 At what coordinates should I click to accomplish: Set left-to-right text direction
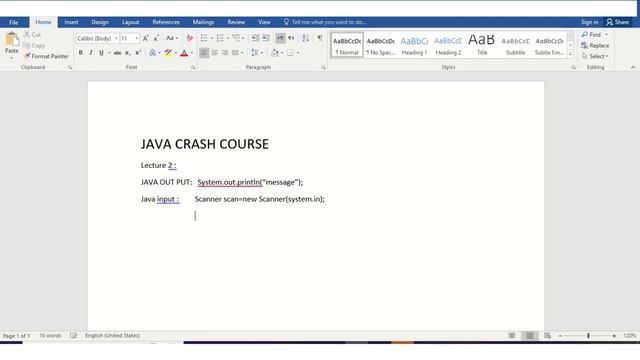(x=280, y=38)
